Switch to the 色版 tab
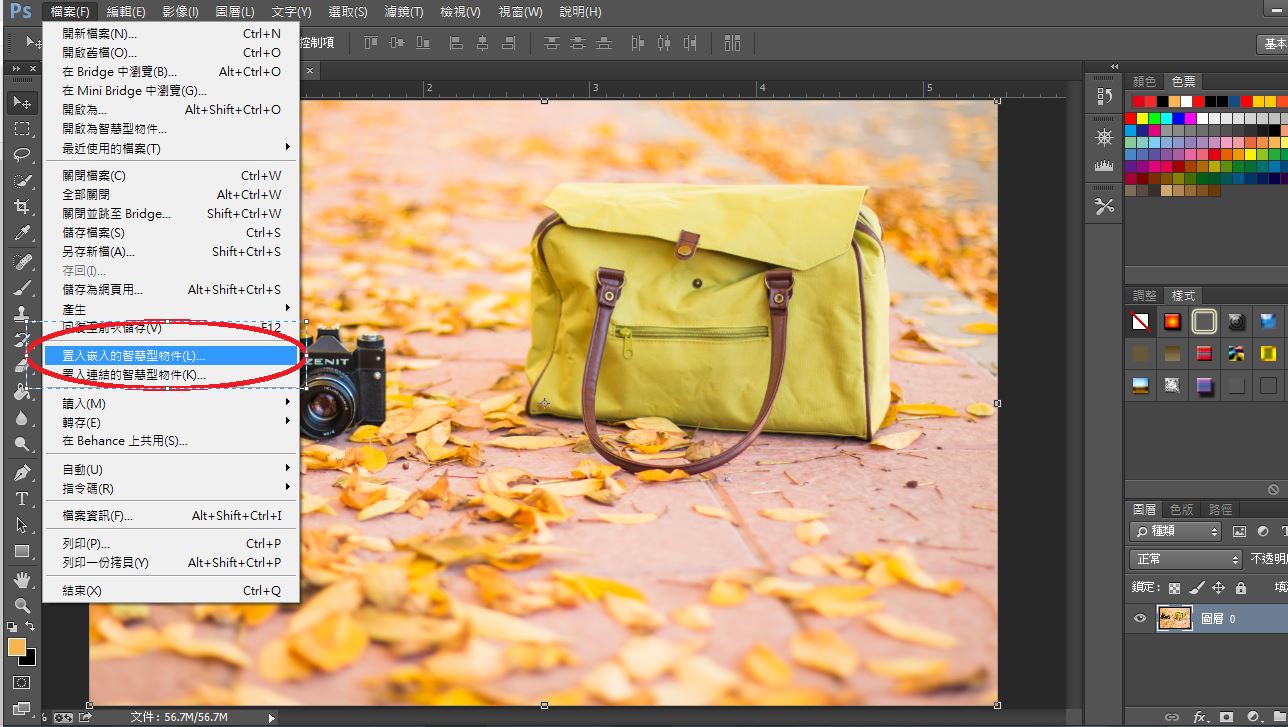This screenshot has width=1288, height=727. click(x=1182, y=510)
